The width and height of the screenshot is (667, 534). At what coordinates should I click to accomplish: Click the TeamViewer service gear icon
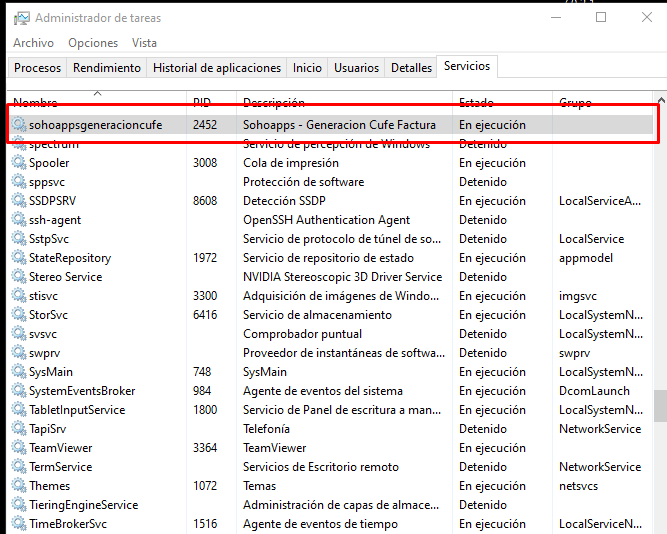18,448
